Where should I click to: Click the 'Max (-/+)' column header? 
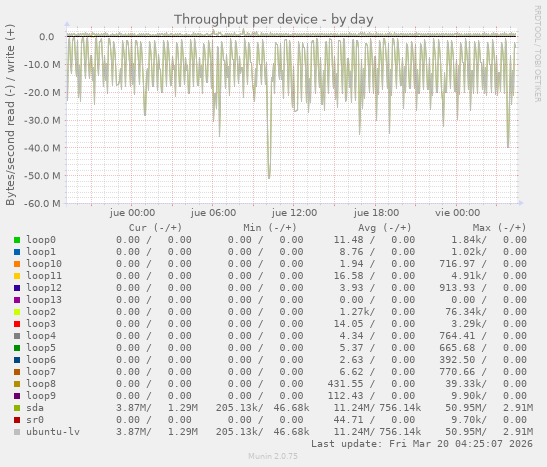499,228
